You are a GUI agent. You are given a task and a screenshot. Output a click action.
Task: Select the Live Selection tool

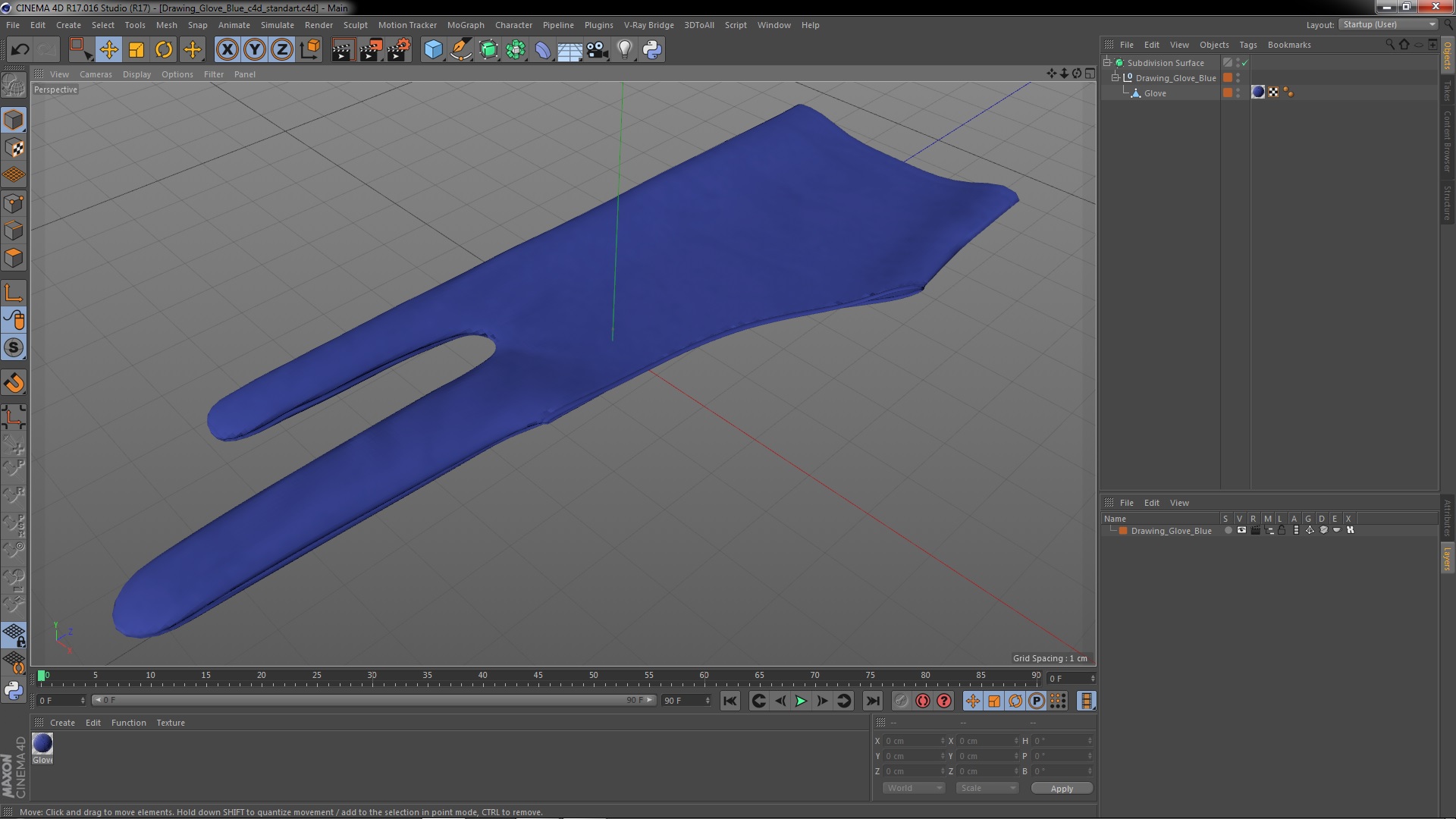[80, 50]
